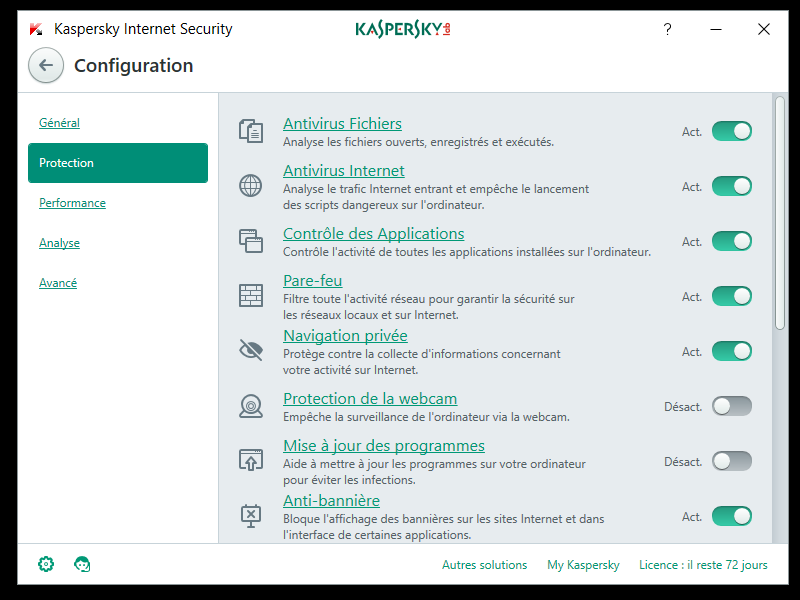The width and height of the screenshot is (800, 600).
Task: Click text 'Analyse les fichiers ouverts, enregistrés et exécutés.'
Action: [418, 142]
